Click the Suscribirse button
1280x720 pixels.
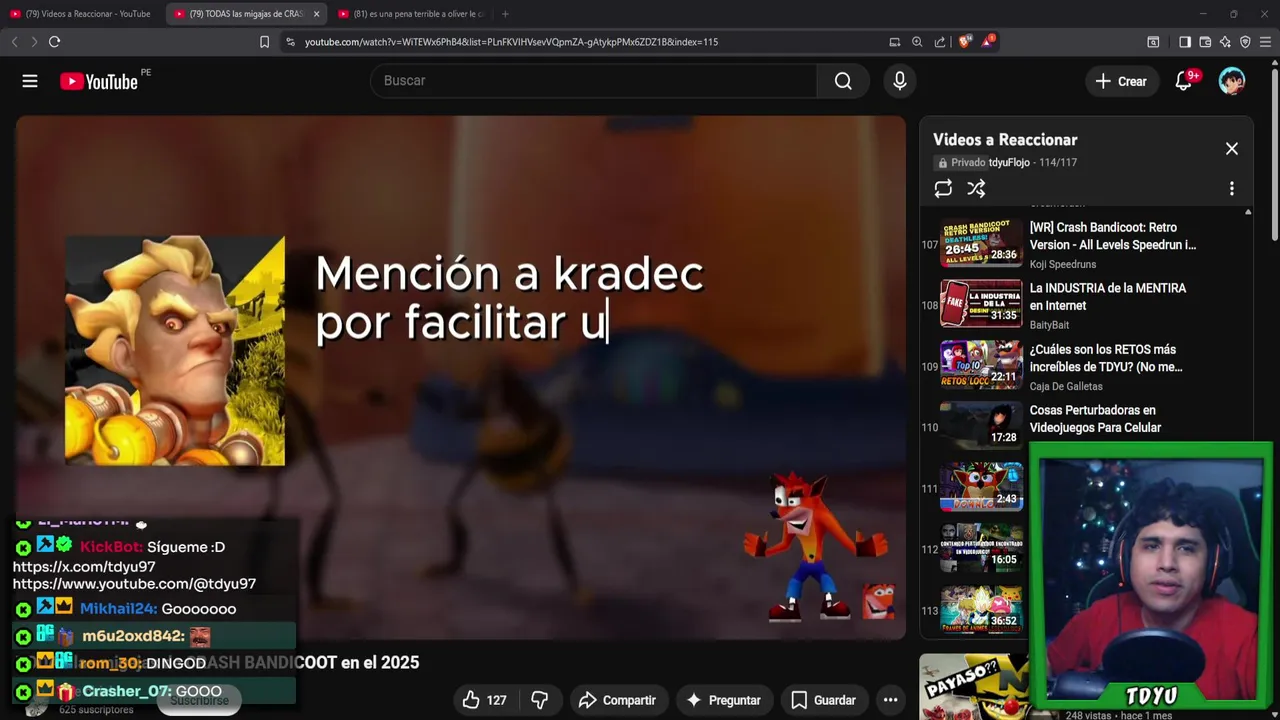click(199, 700)
